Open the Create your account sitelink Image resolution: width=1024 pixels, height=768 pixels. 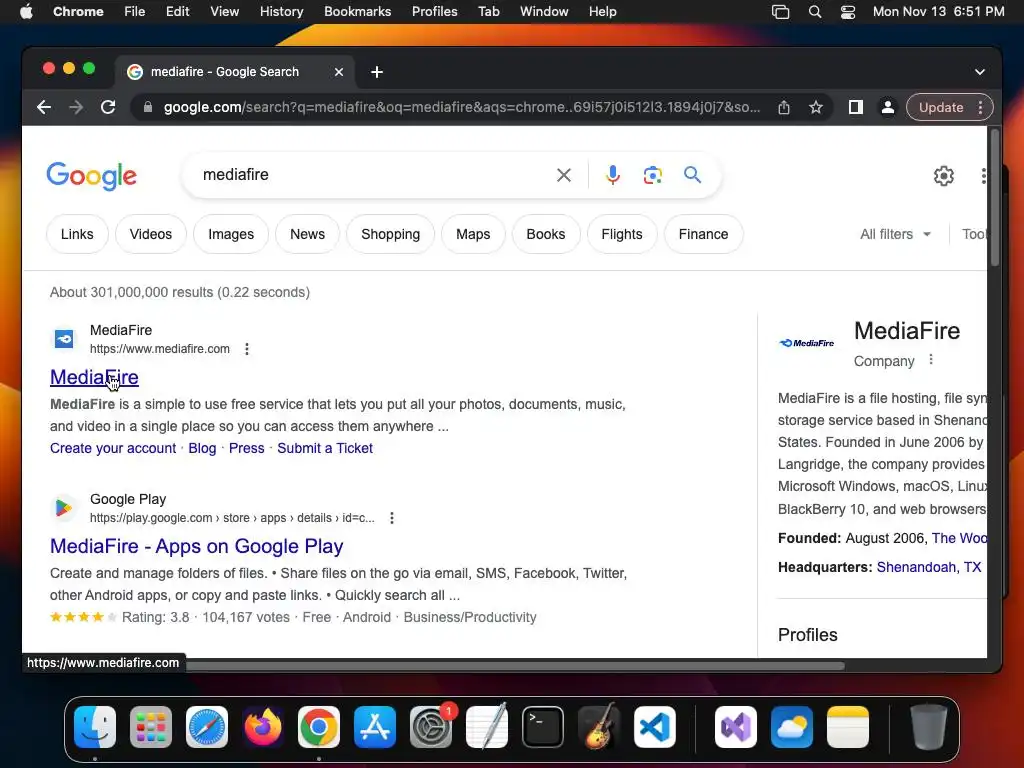click(113, 448)
